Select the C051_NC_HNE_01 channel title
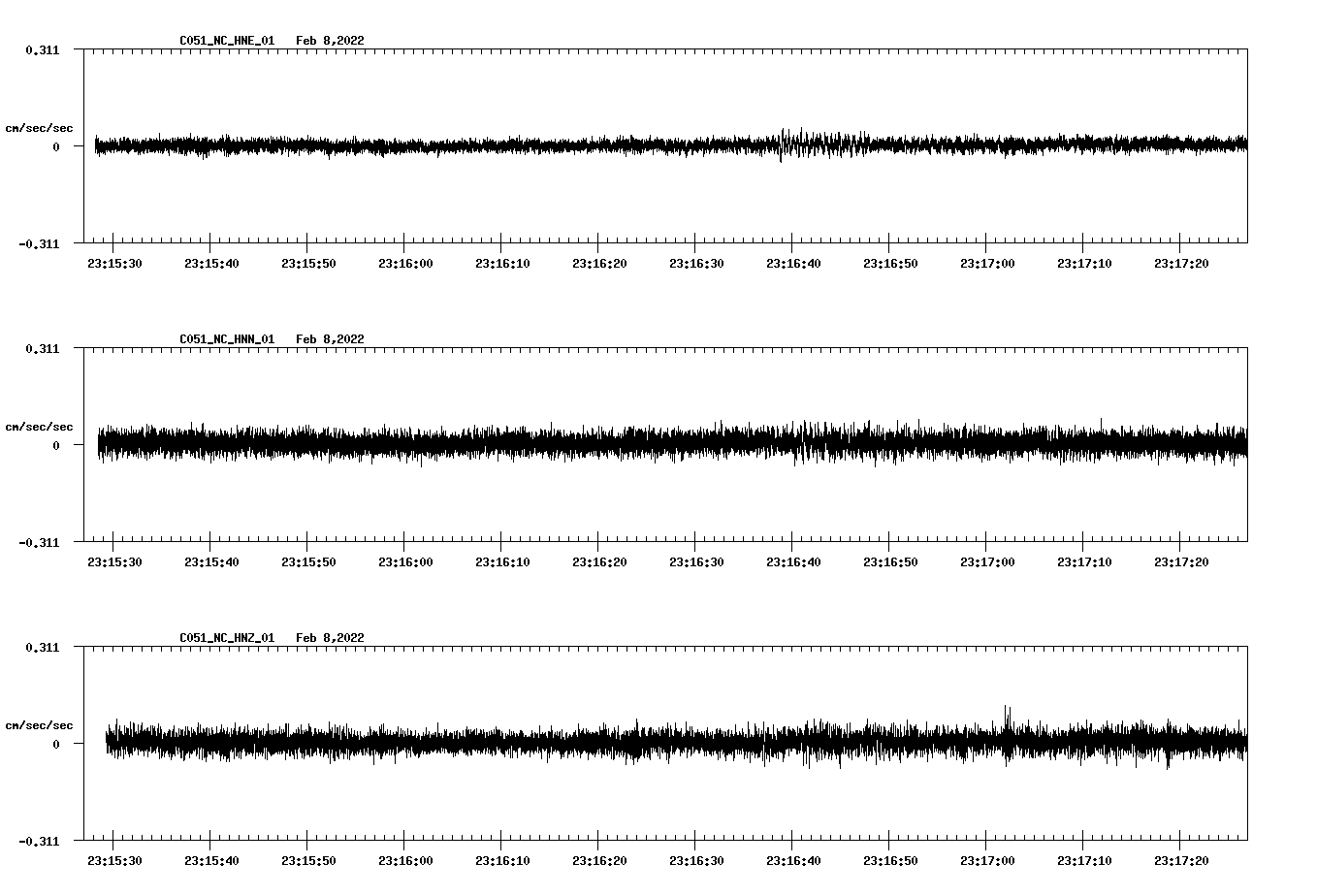Image resolution: width=1317 pixels, height=896 pixels. [x=227, y=41]
